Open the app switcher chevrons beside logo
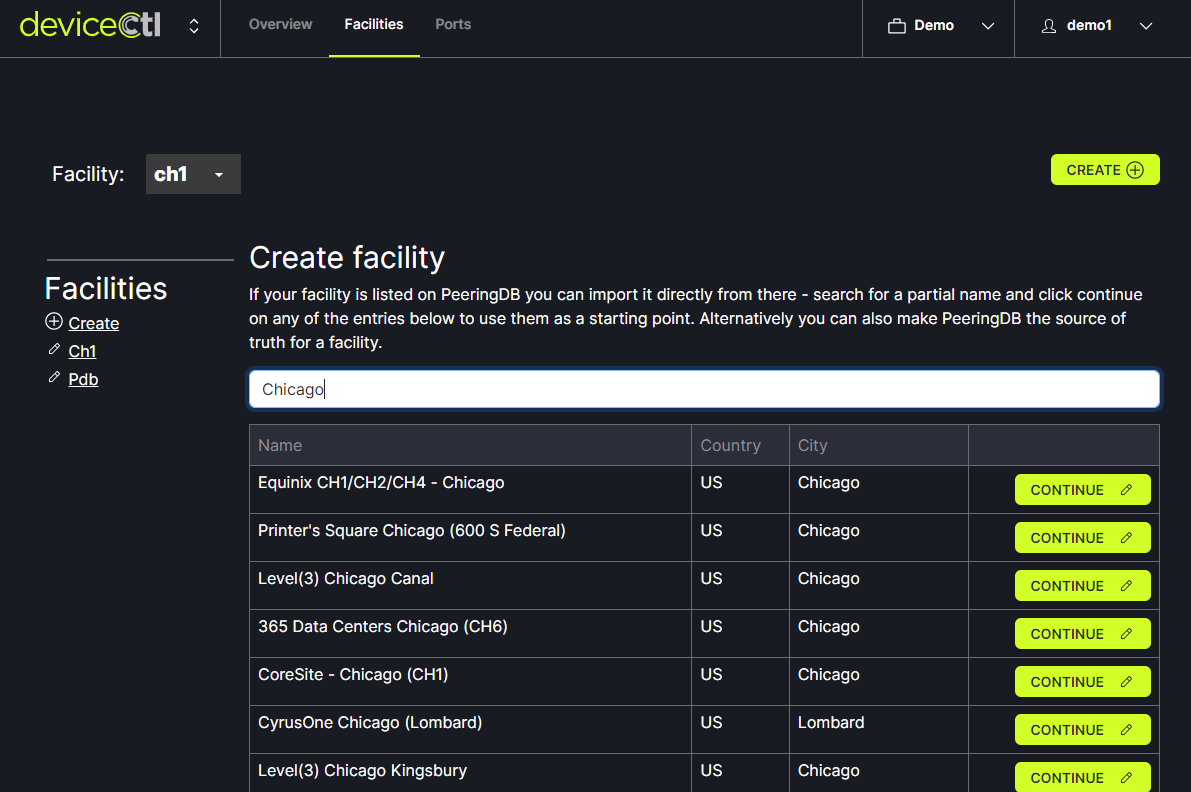Viewport: 1191px width, 792px height. (194, 26)
